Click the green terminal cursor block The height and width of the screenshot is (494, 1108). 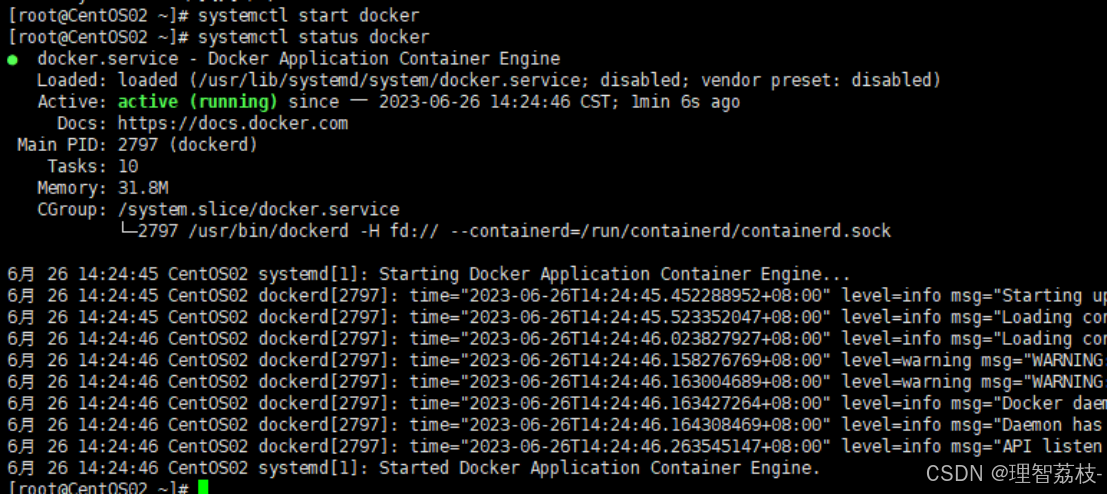(x=203, y=487)
